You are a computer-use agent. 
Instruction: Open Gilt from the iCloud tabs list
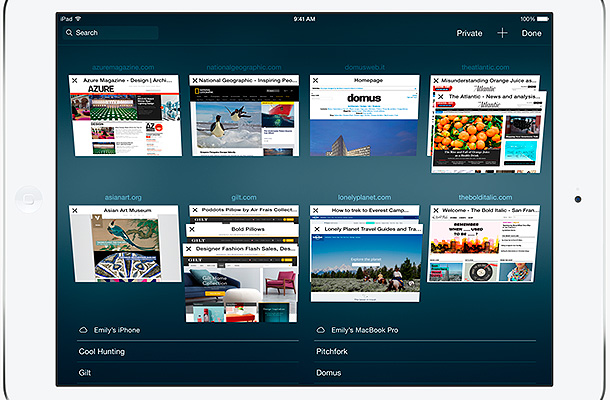coord(86,373)
